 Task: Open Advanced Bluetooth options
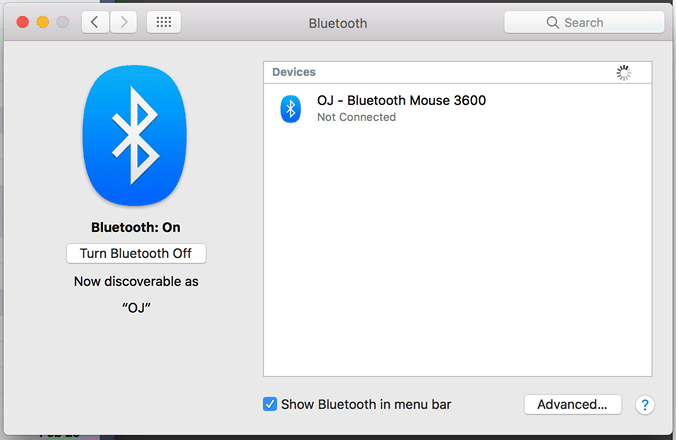pos(573,405)
